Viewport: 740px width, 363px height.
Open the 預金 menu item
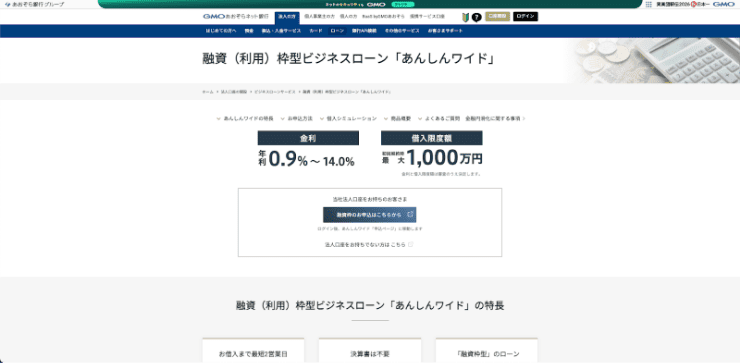pos(249,31)
